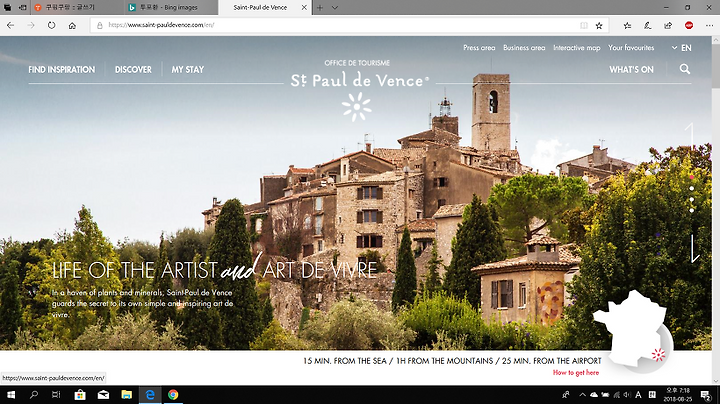Open the browser home page

72,25
